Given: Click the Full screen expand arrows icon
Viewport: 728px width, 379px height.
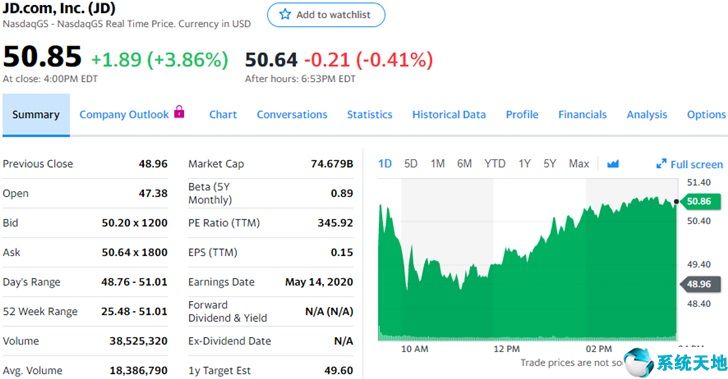Looking at the screenshot, I should pyautogui.click(x=661, y=164).
